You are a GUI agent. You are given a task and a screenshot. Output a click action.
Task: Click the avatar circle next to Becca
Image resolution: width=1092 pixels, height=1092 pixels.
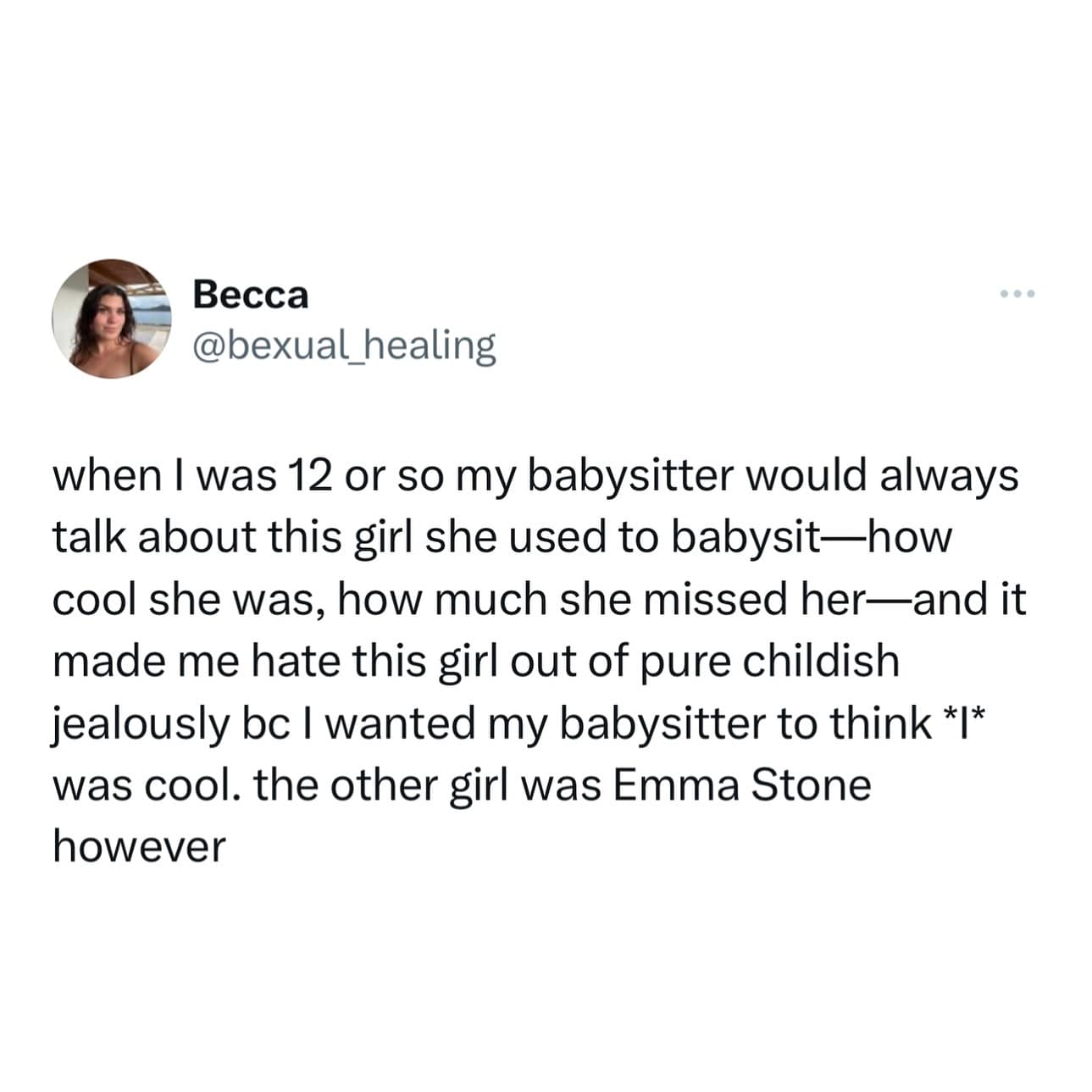(111, 319)
